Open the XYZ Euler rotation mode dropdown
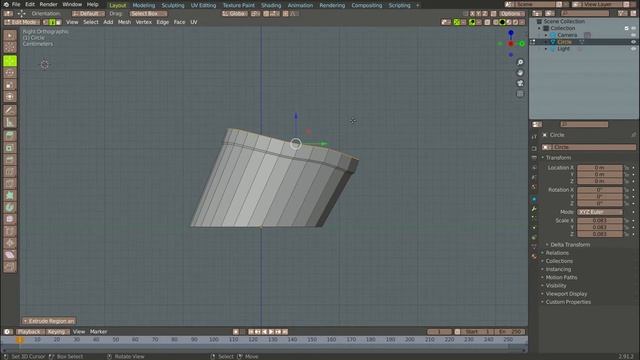640x360 pixels. point(600,212)
